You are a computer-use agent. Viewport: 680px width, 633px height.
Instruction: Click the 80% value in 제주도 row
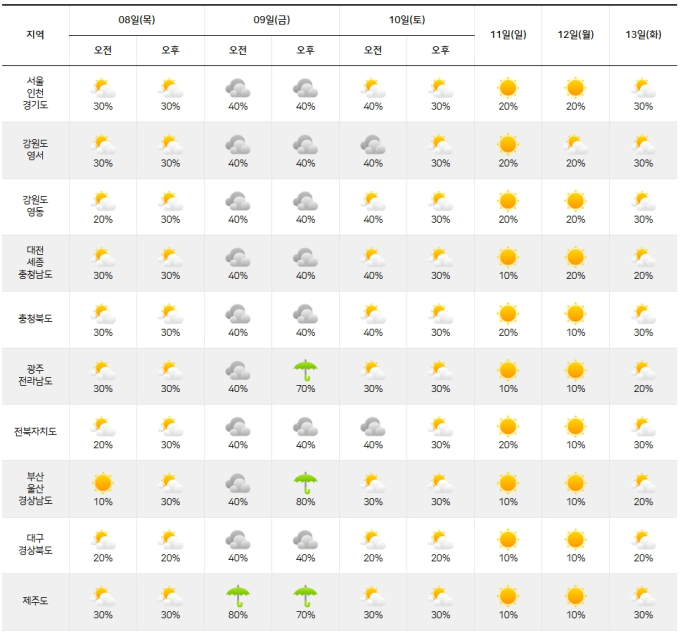[238, 615]
